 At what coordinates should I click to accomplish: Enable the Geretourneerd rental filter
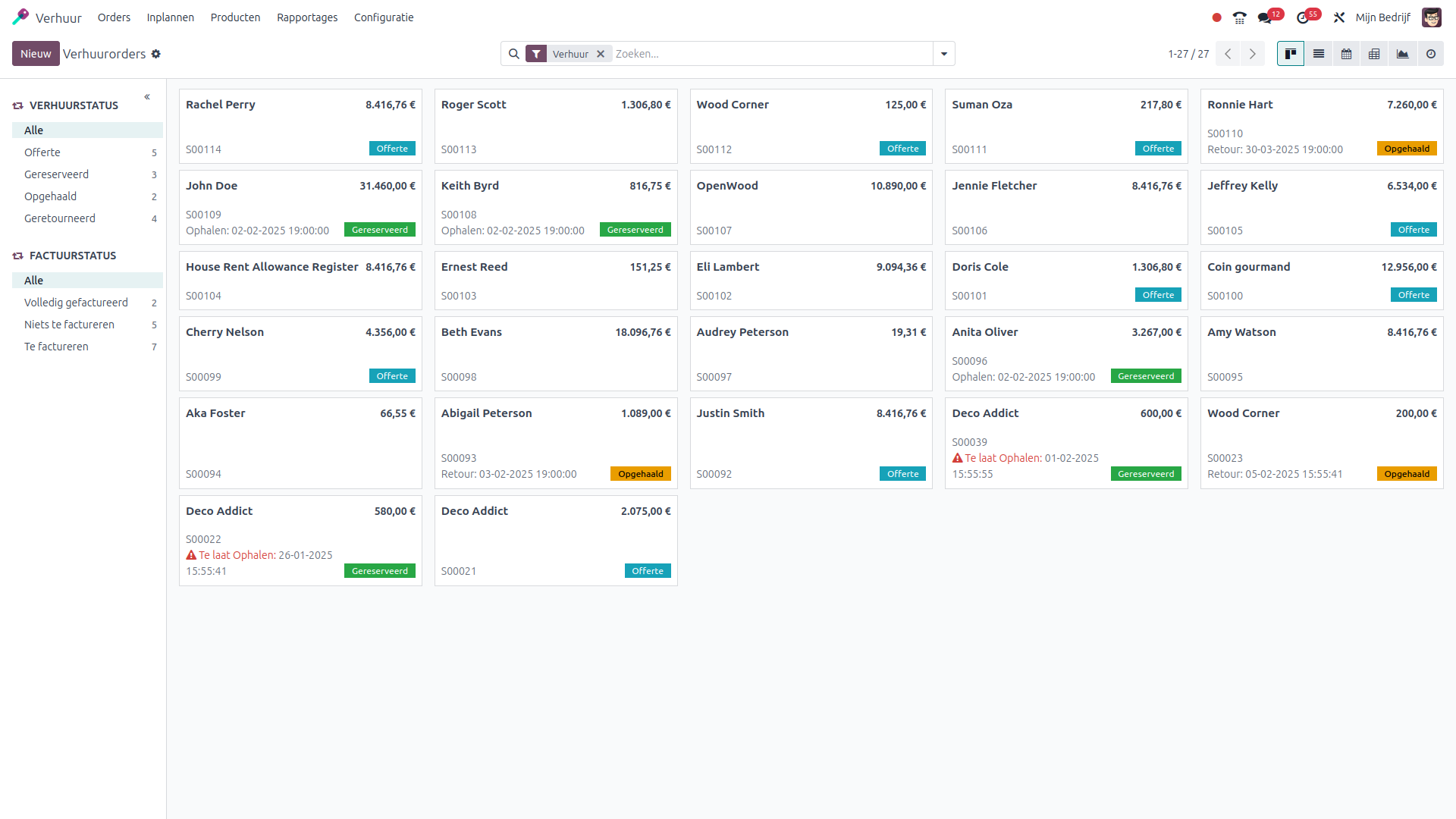[x=60, y=218]
